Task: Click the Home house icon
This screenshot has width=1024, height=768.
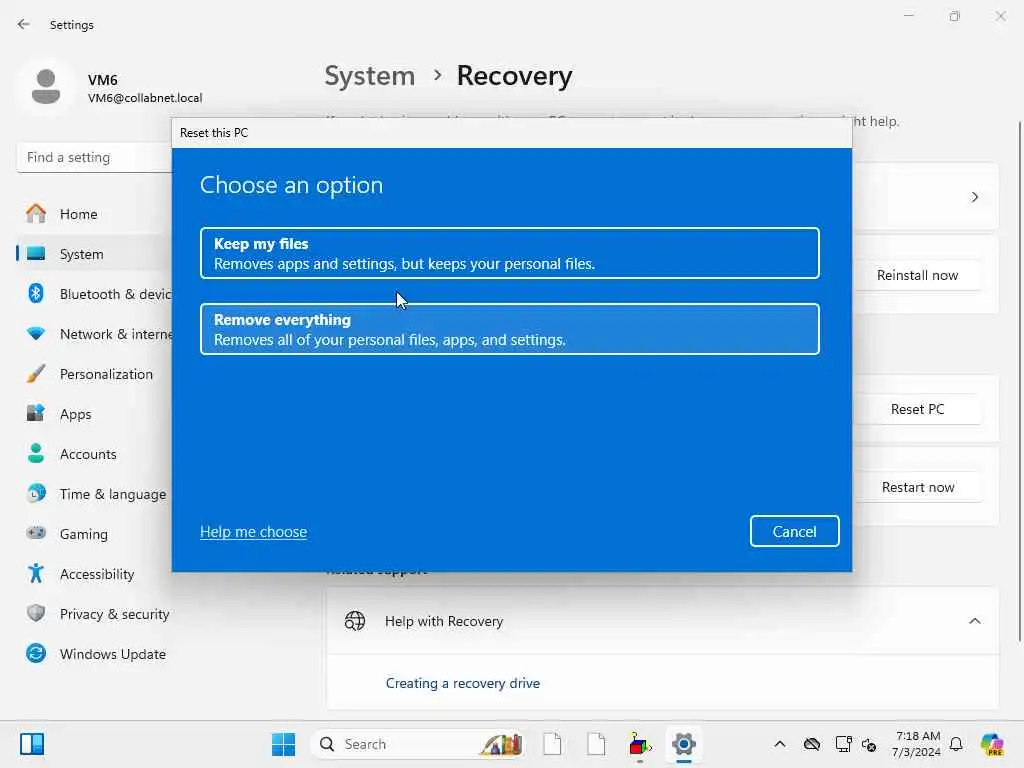Action: coord(36,214)
